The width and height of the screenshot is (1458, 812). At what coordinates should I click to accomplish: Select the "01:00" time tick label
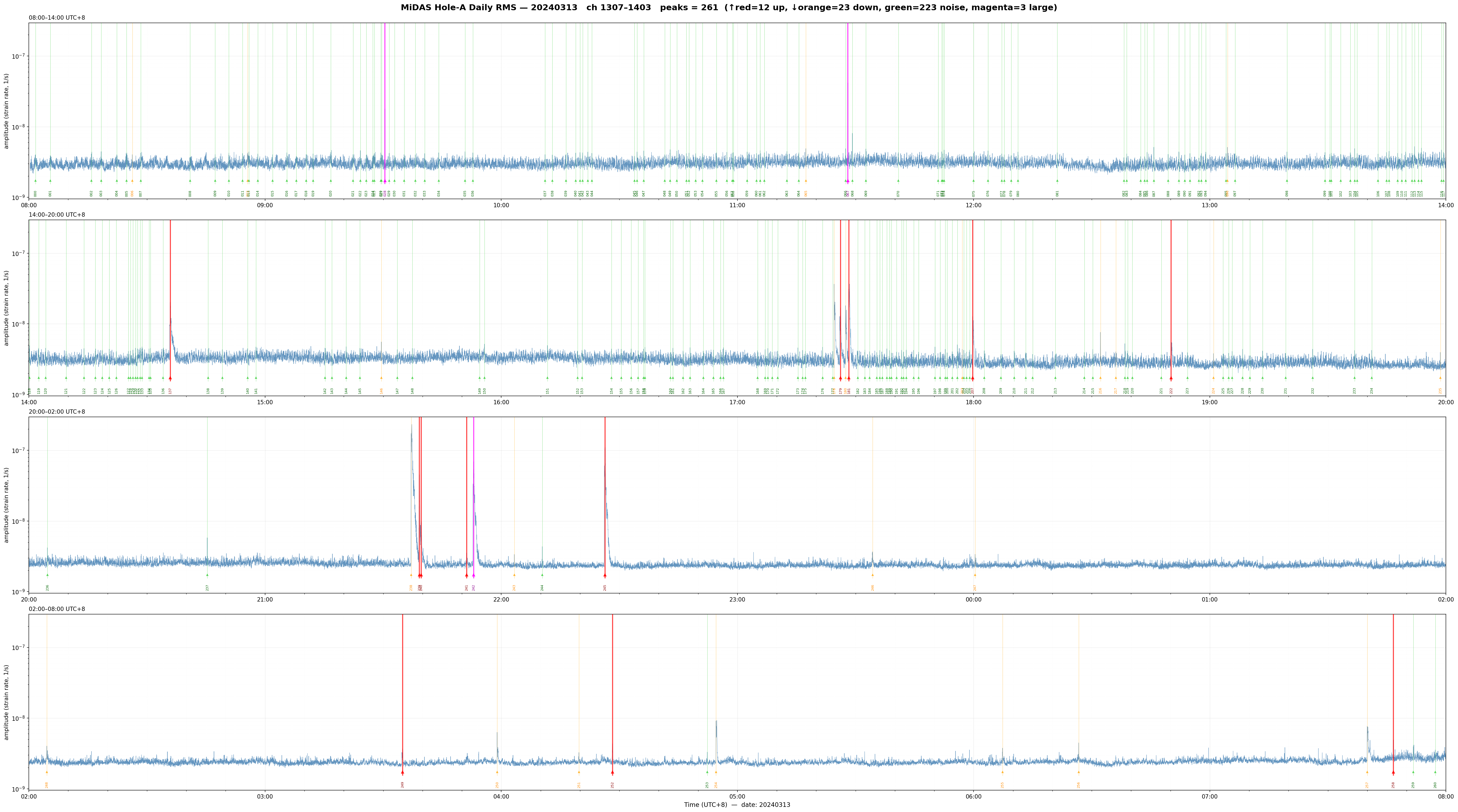[x=1210, y=599]
